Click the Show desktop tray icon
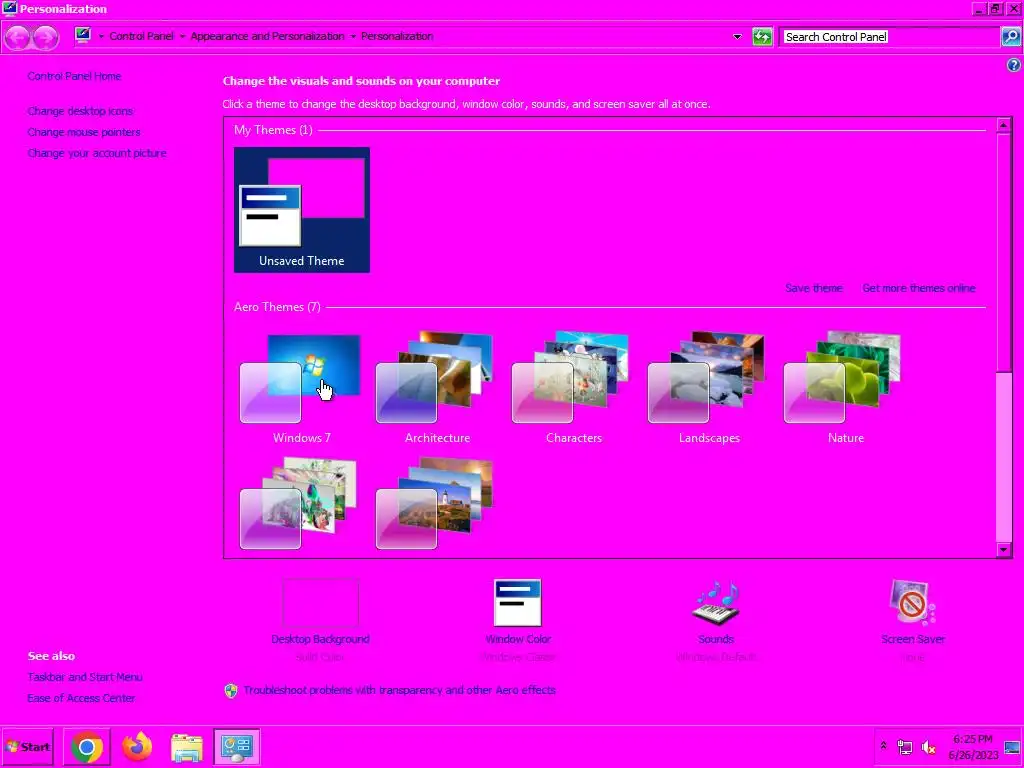This screenshot has height=768, width=1024. [1012, 747]
